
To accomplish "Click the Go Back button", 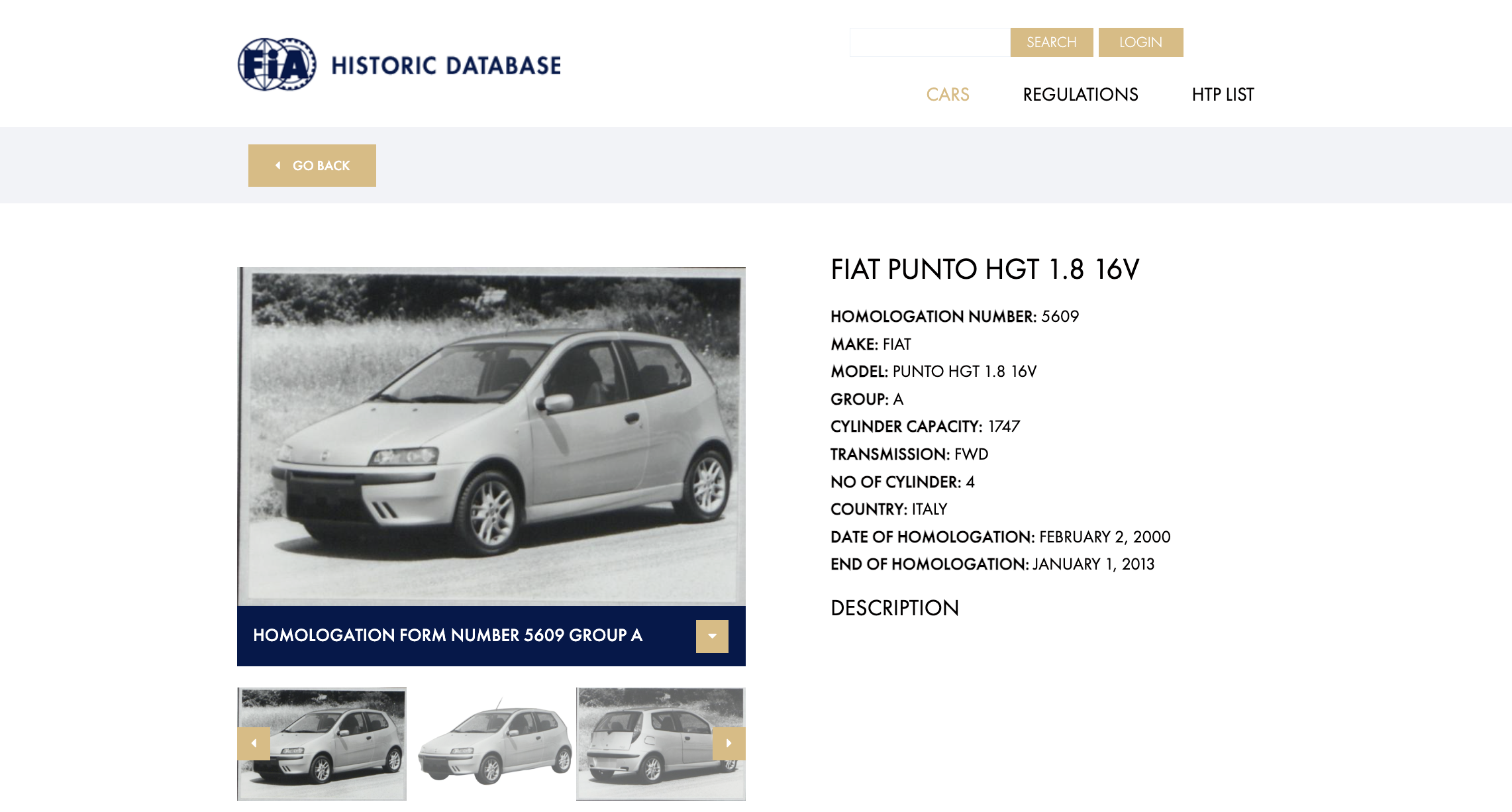I will (x=312, y=166).
